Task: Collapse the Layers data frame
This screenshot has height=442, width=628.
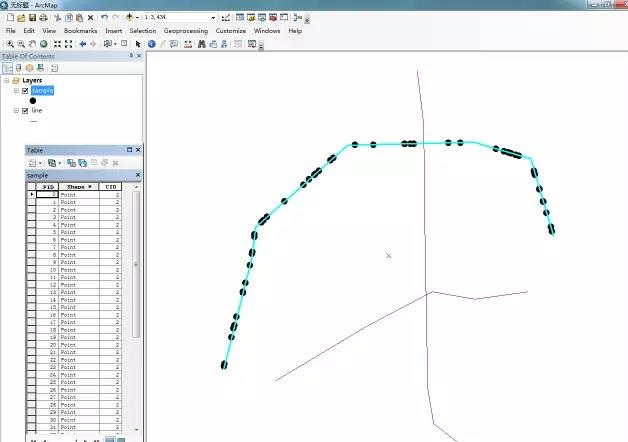Action: tap(6, 80)
